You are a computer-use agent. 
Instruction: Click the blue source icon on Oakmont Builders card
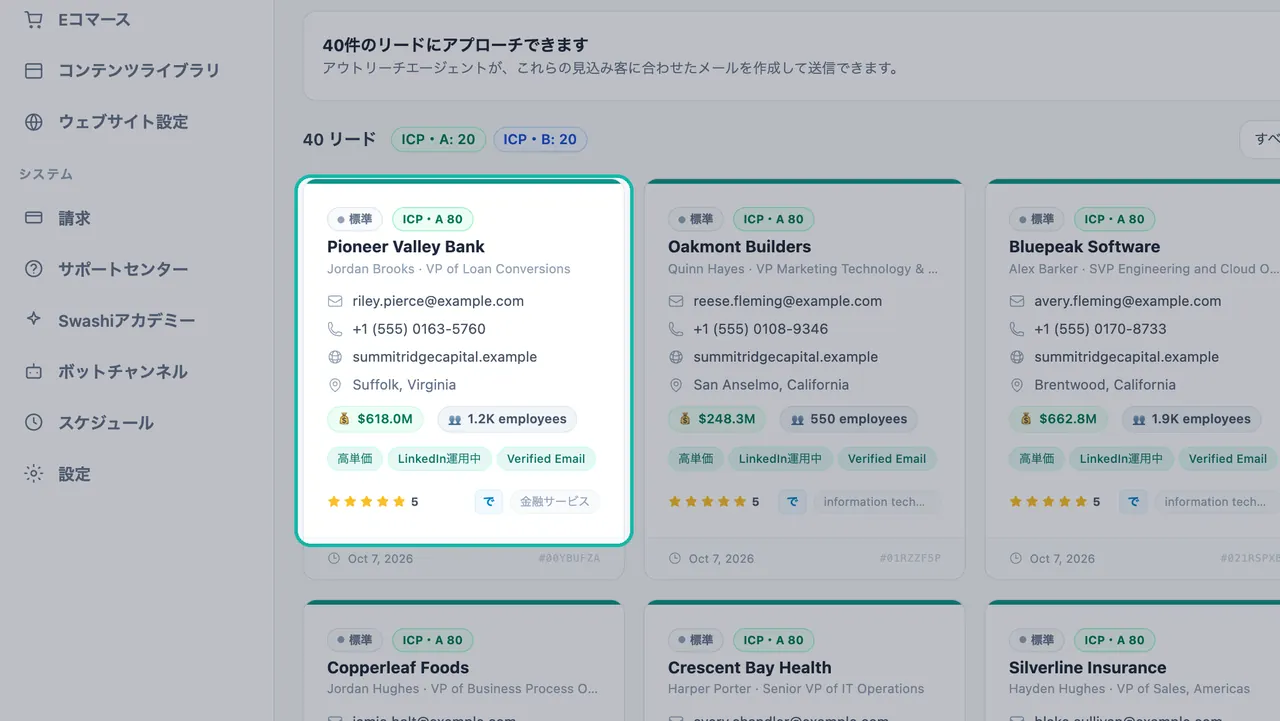tap(792, 502)
